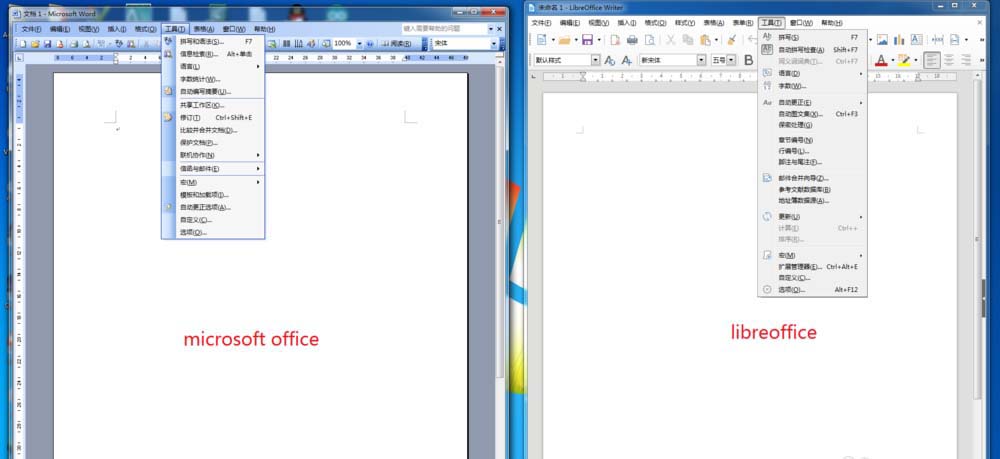The width and height of the screenshot is (1000, 459).
Task: Click yellow highlight color swatch in LibreOffice
Action: 904,60
